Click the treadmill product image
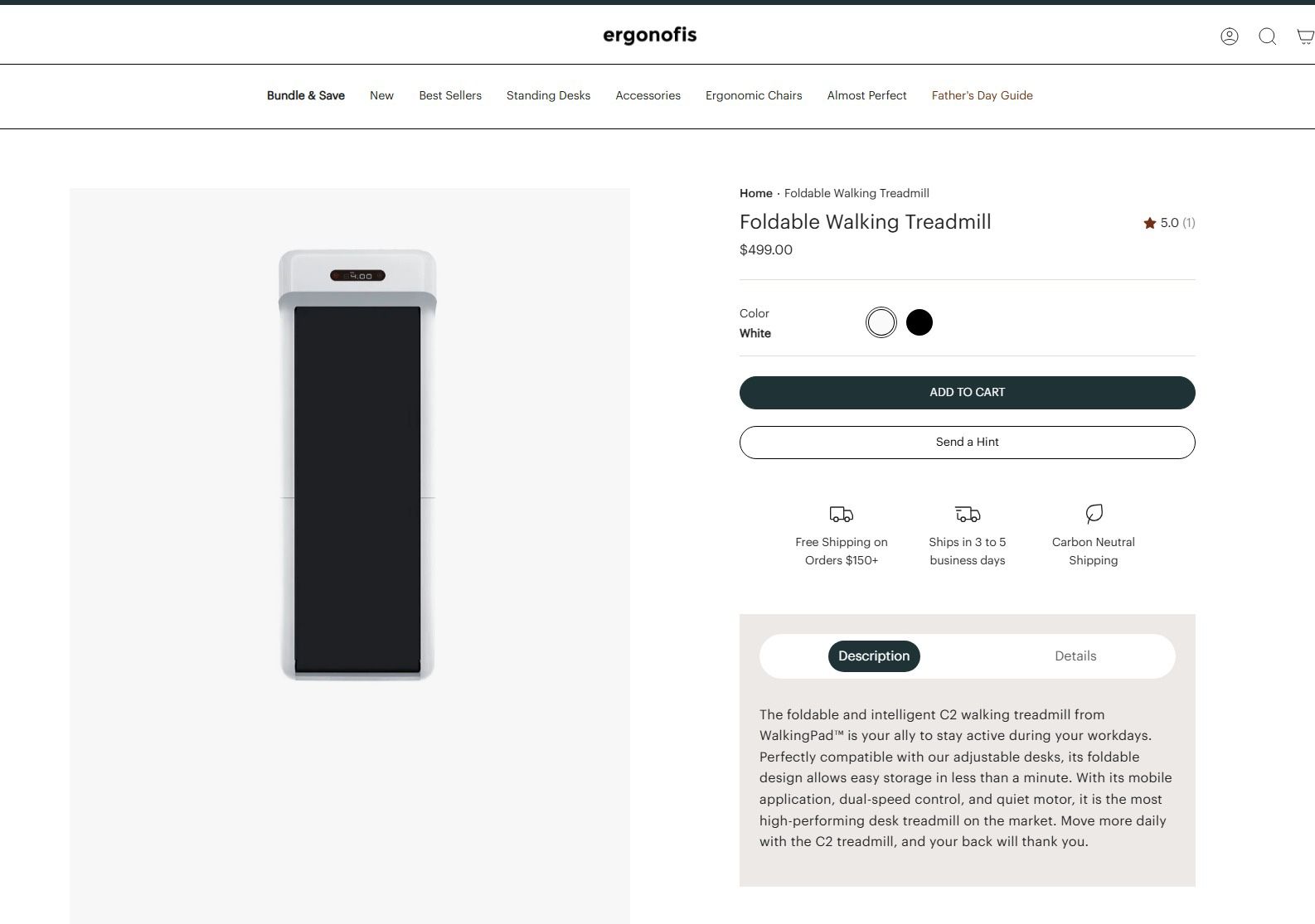 coord(357,464)
